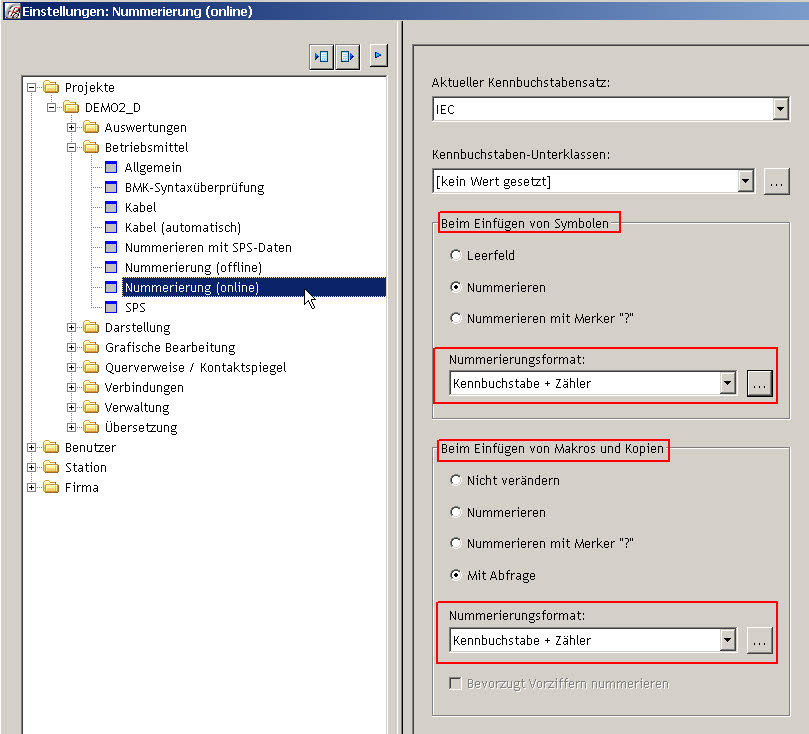Select Leerfeld radio option for symbols
The width and height of the screenshot is (809, 734).
tap(456, 255)
